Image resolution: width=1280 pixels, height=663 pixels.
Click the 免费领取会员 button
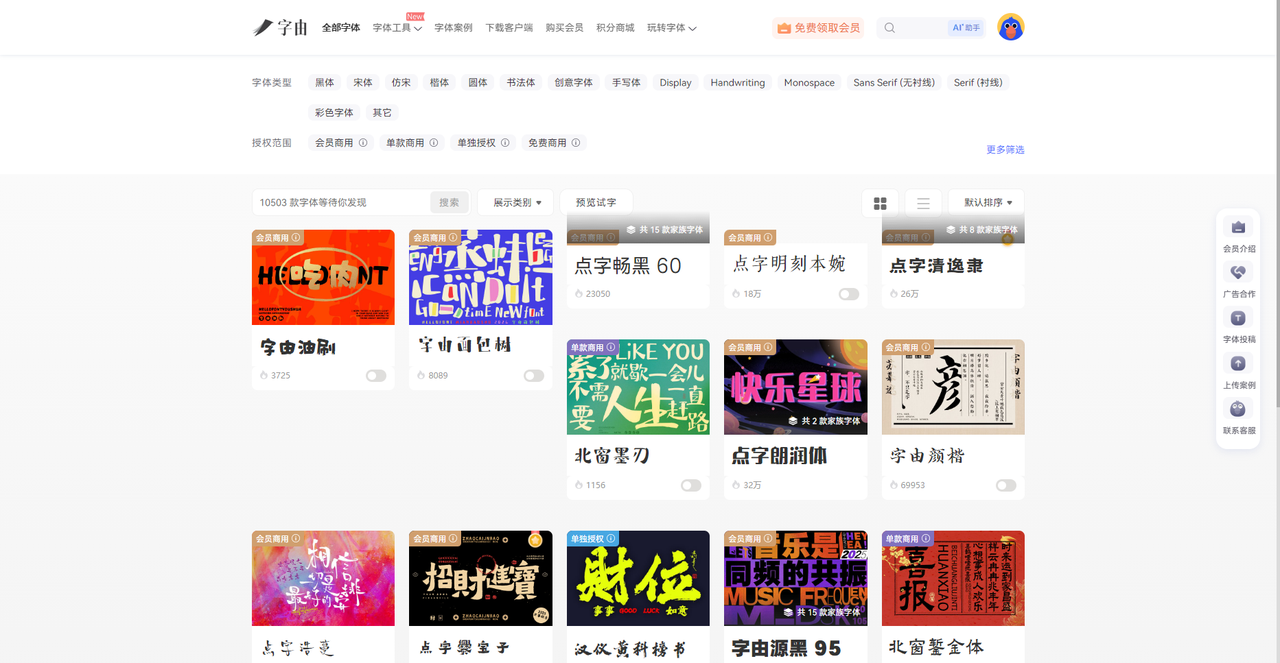(818, 28)
